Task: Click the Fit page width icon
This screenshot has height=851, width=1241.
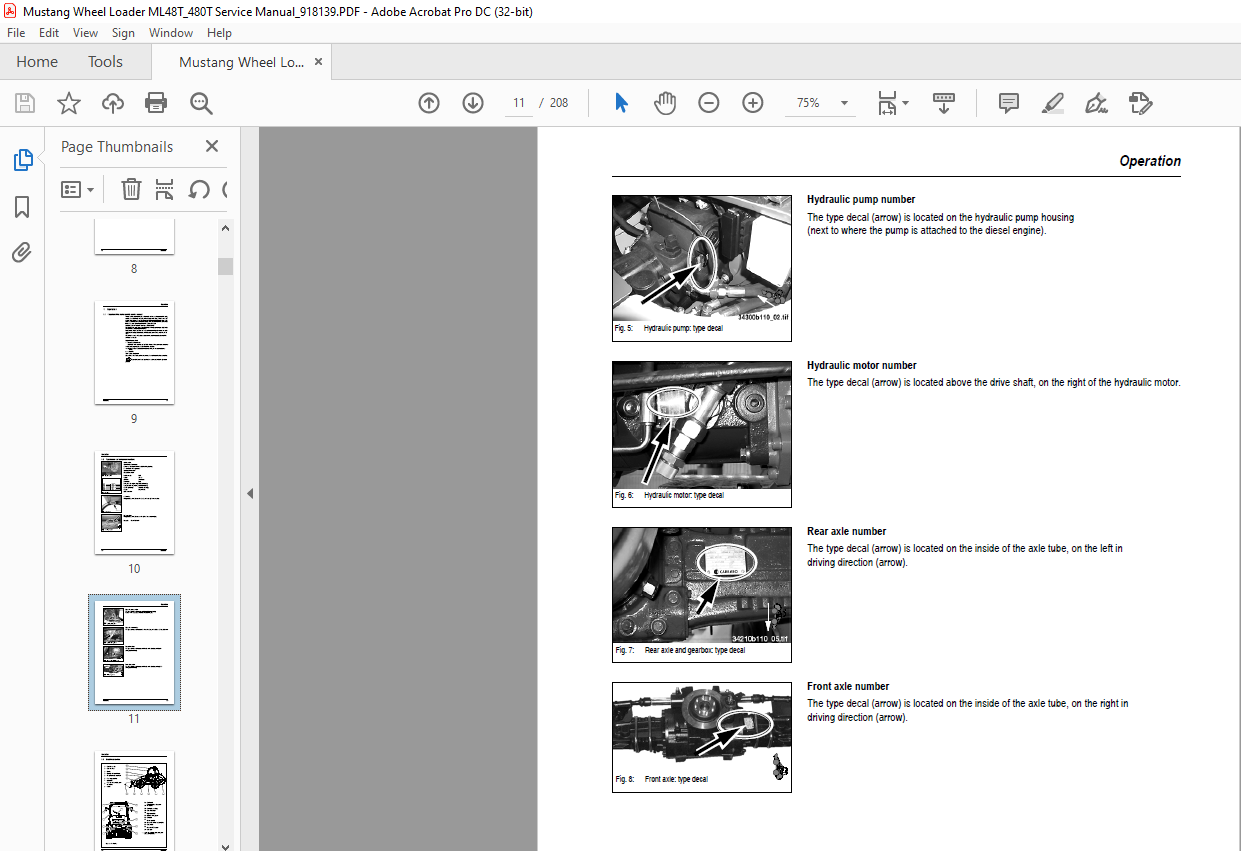Action: pos(887,103)
